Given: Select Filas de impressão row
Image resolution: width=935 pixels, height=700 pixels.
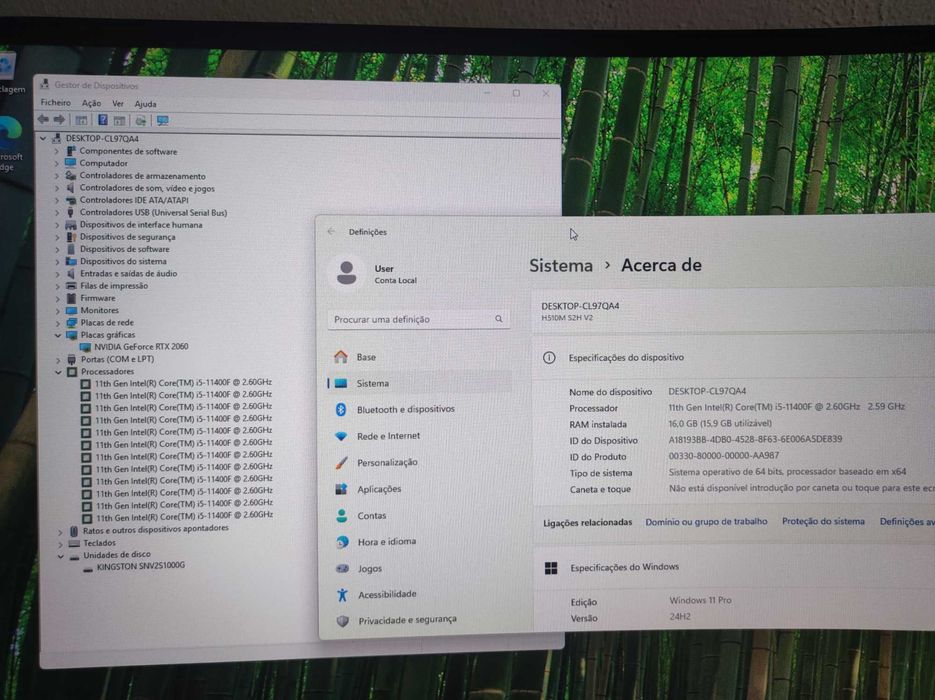Looking at the screenshot, I should coord(114,286).
